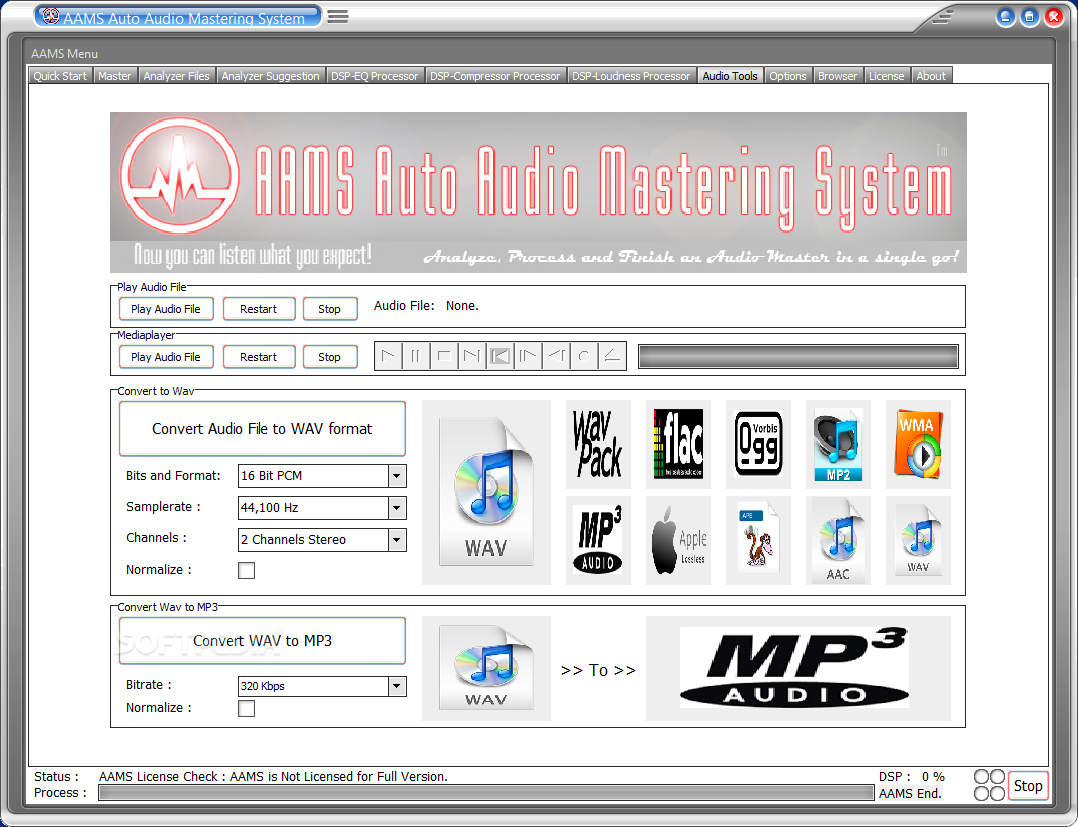Switch to the Quick Start tab

pyautogui.click(x=60, y=76)
